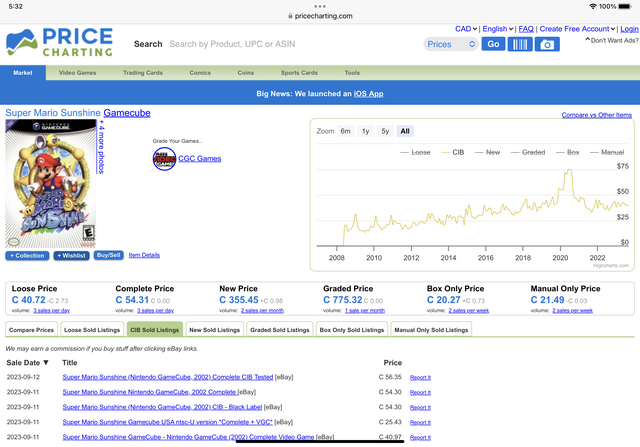Open Loose Price 3 sales per day link
Screen dimensions: 640x447
pos(51,311)
